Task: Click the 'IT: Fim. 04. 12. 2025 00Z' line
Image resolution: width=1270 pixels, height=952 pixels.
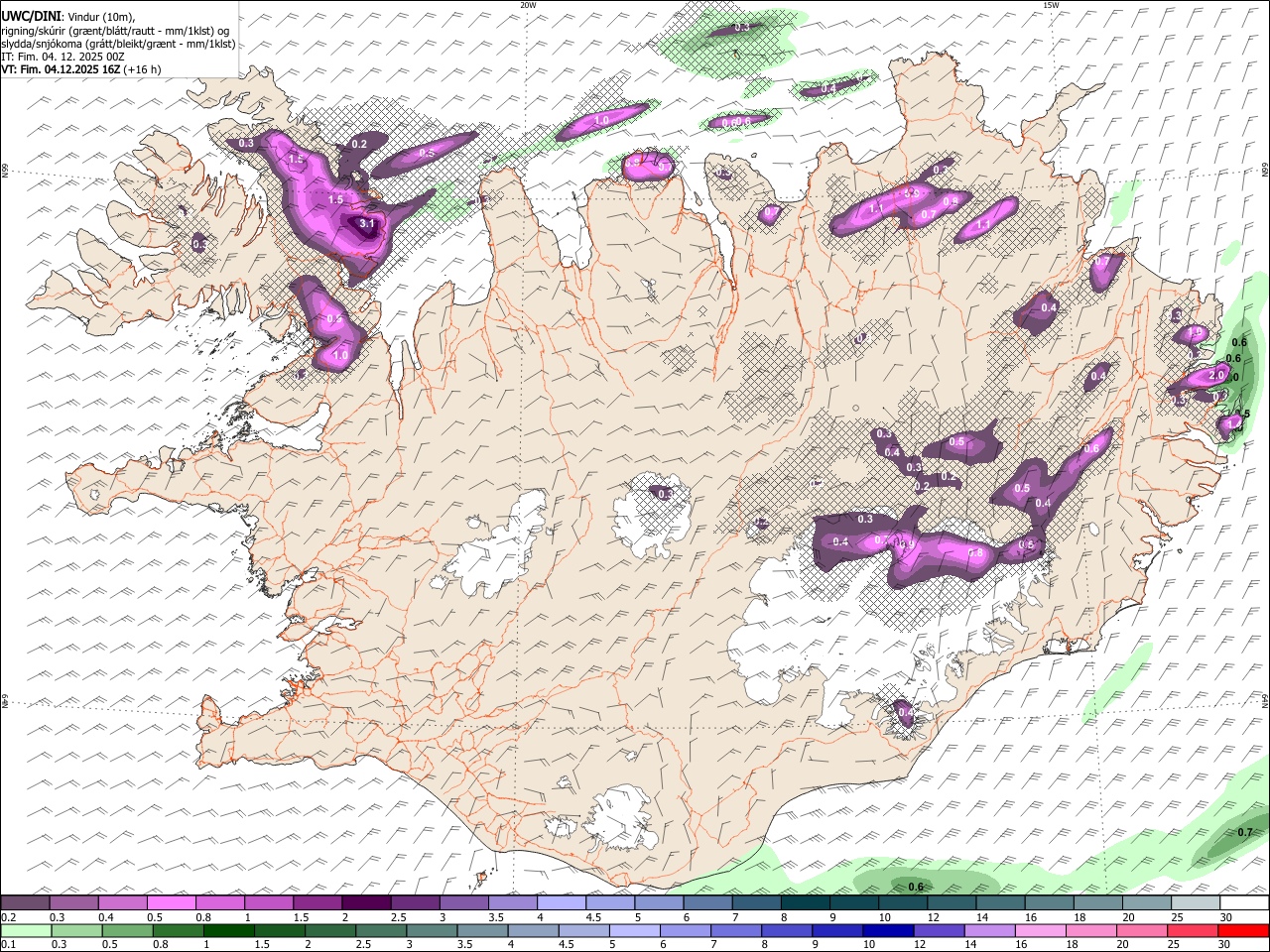Action: pyautogui.click(x=63, y=57)
